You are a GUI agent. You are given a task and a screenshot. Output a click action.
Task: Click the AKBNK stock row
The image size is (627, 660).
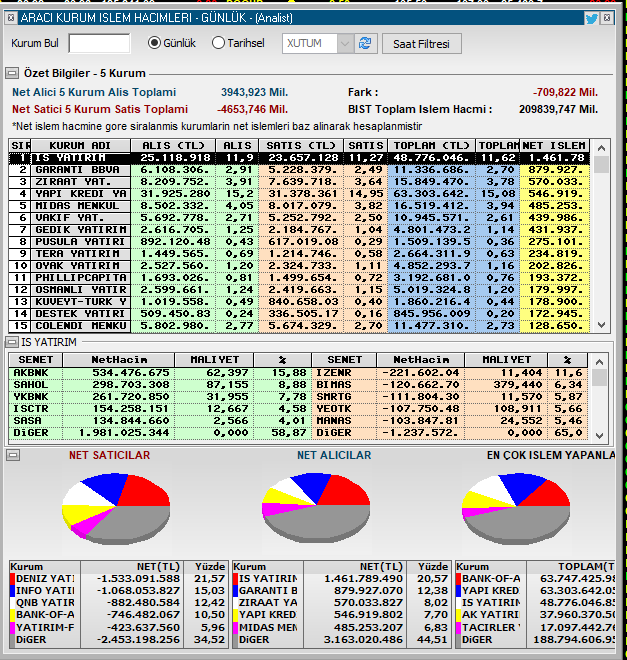[160, 373]
